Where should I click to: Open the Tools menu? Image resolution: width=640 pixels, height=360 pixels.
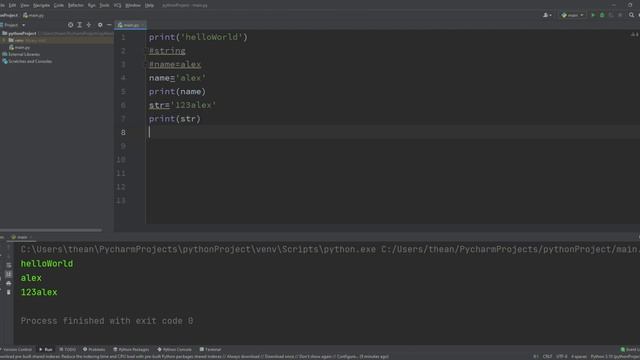(x=104, y=5)
